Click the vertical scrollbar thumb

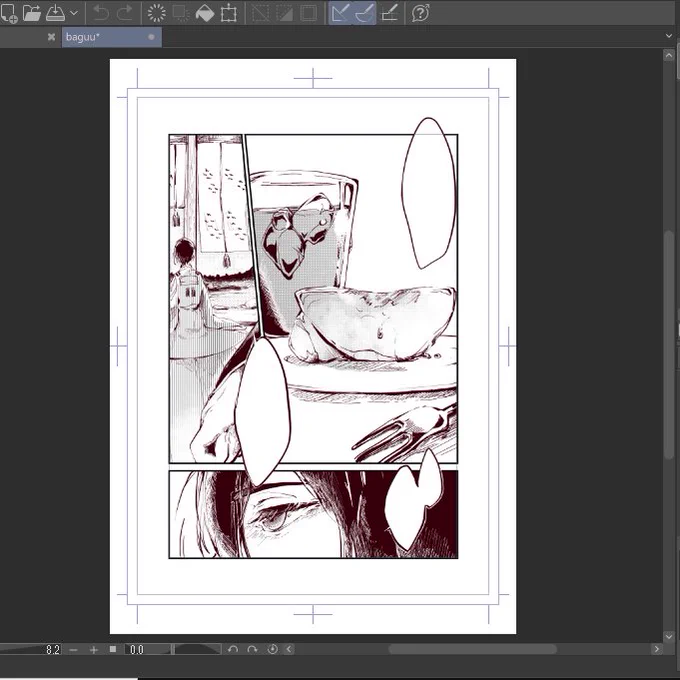[668, 345]
